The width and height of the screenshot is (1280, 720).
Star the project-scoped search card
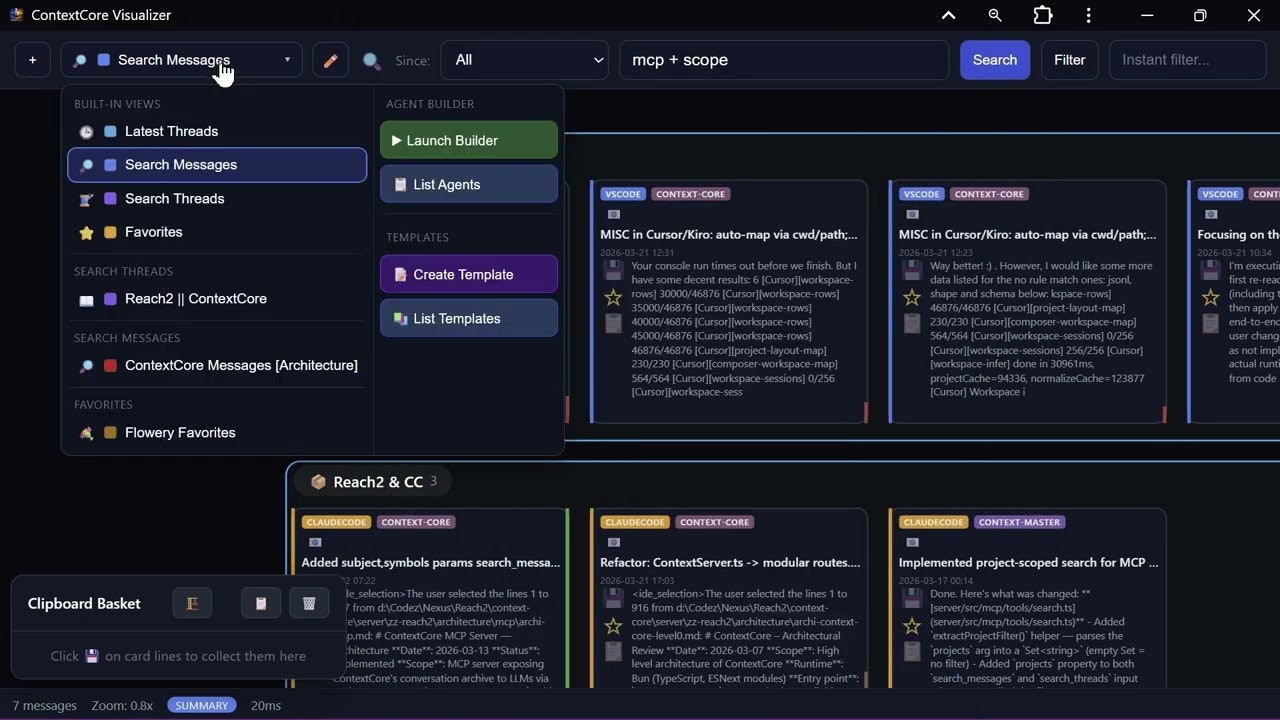click(x=911, y=627)
